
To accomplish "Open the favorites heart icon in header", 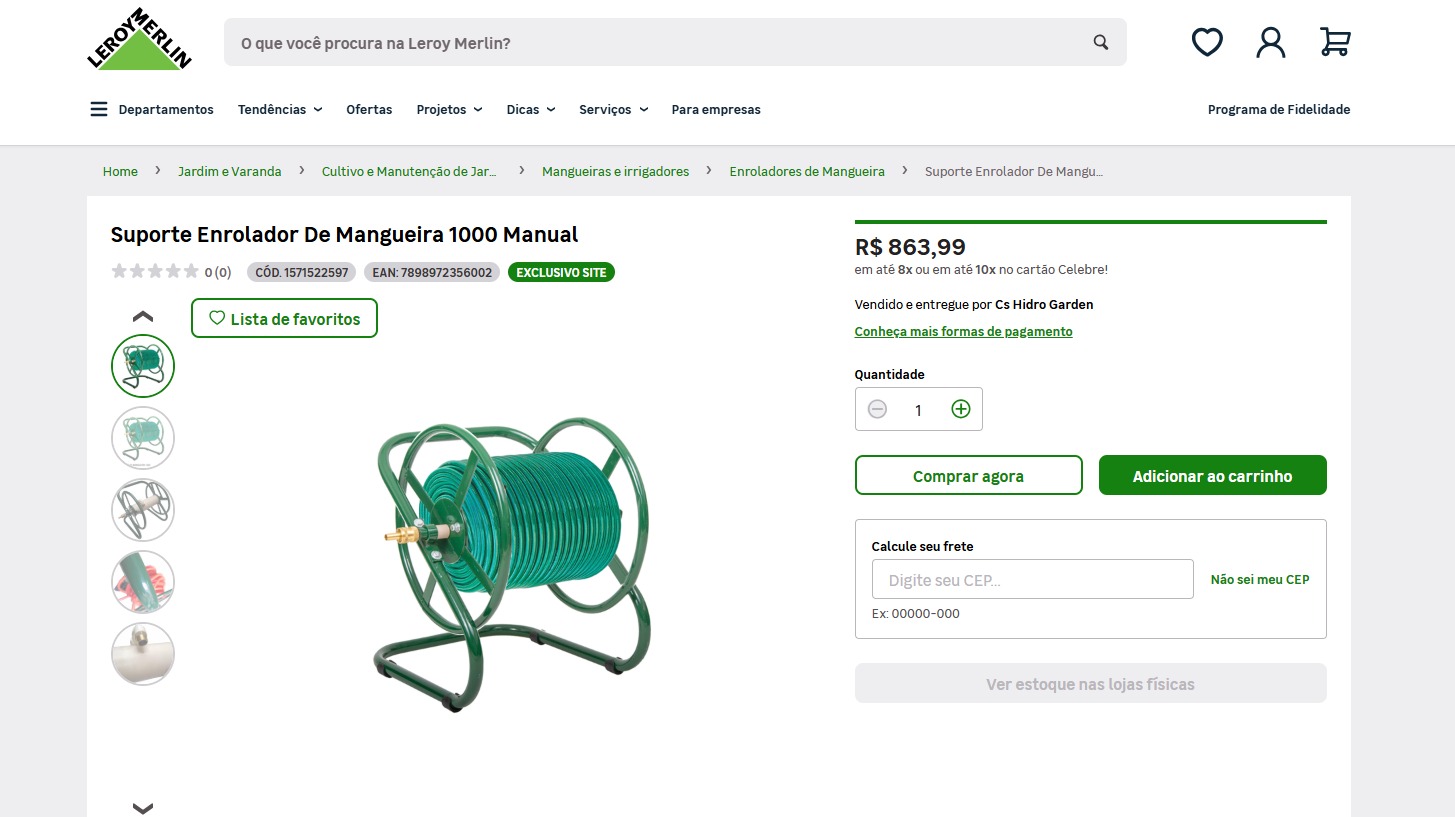I will click(1207, 42).
